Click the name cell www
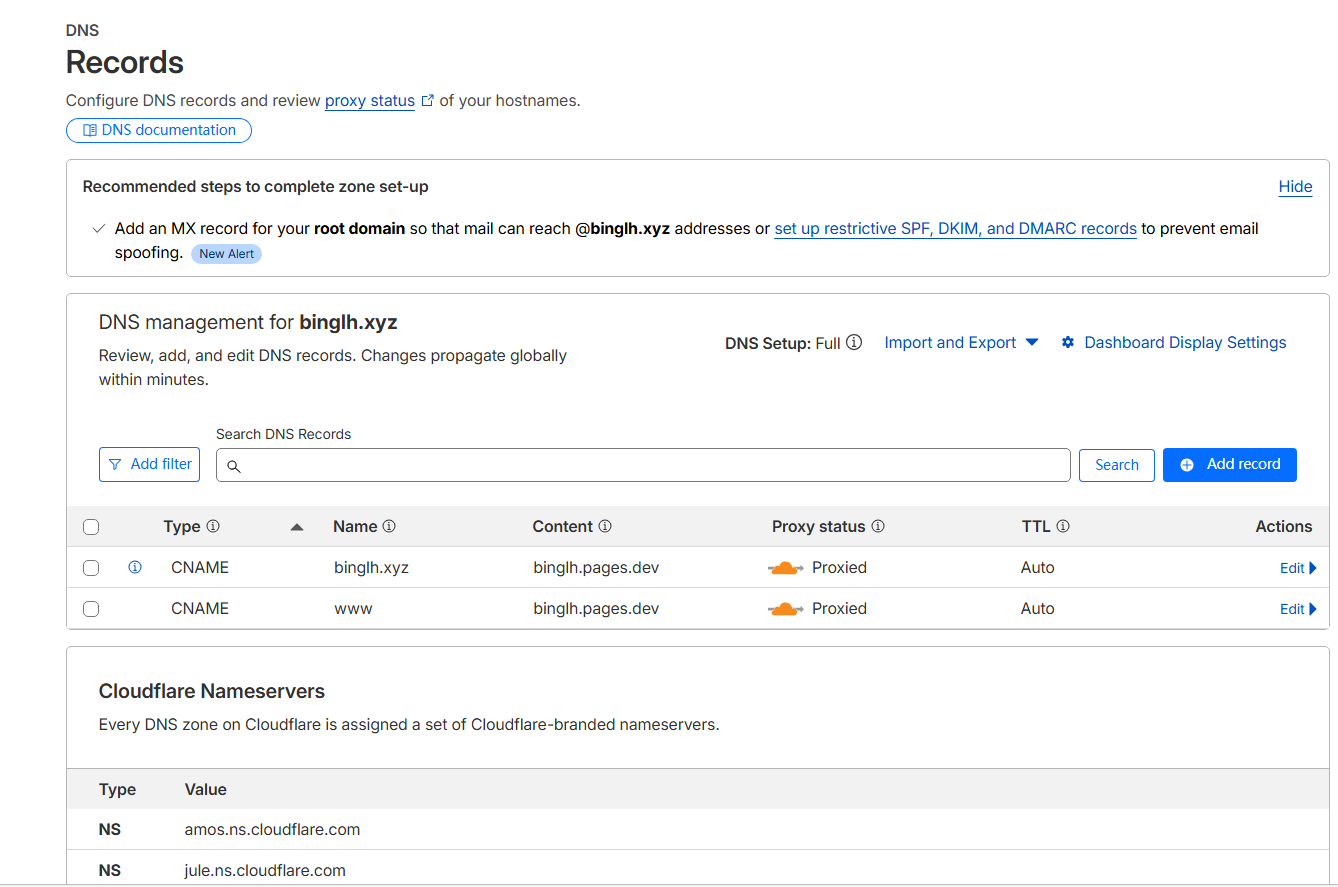The width and height of the screenshot is (1338, 887). coord(353,609)
